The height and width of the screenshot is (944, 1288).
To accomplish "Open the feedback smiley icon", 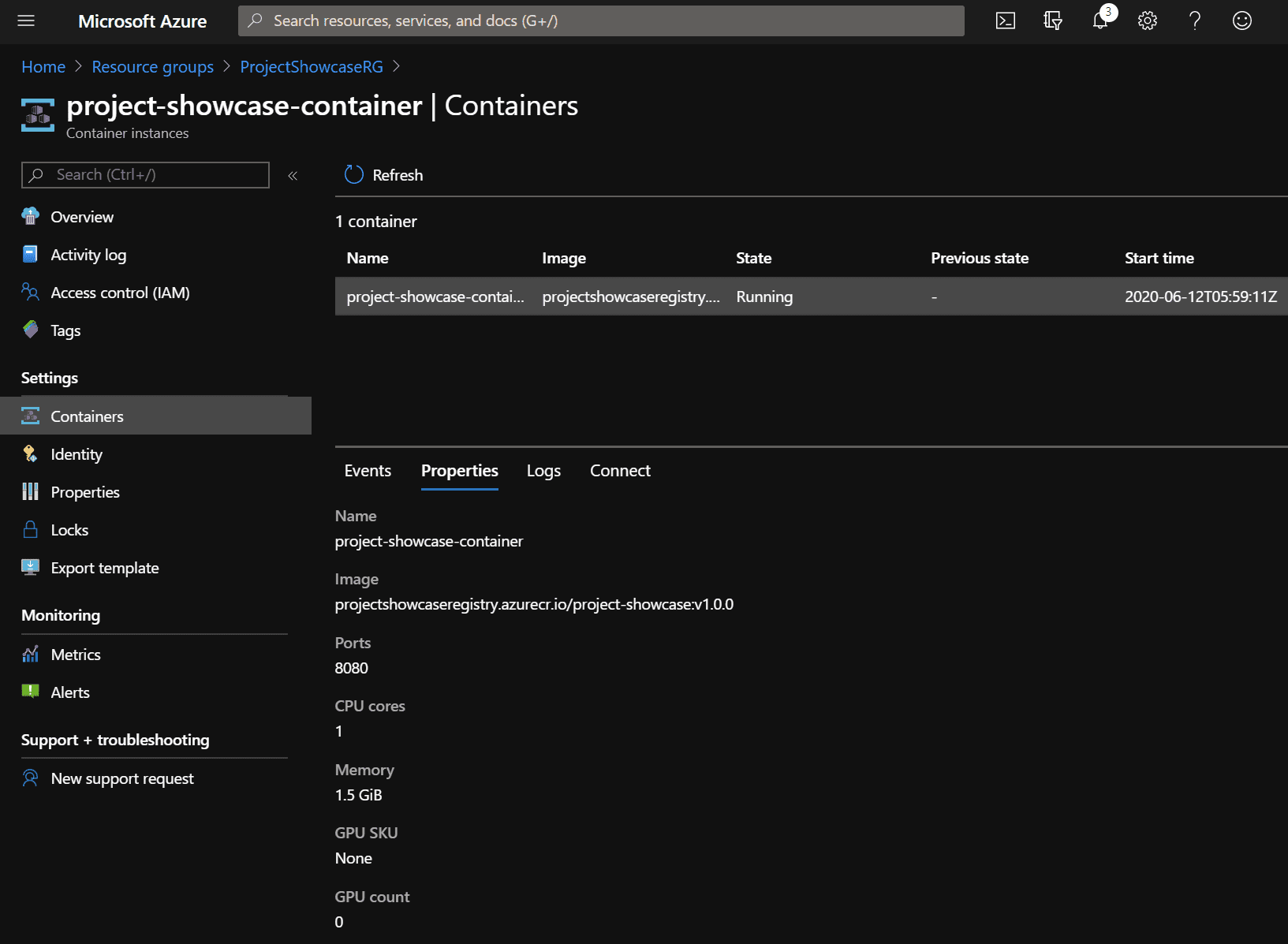I will point(1242,21).
